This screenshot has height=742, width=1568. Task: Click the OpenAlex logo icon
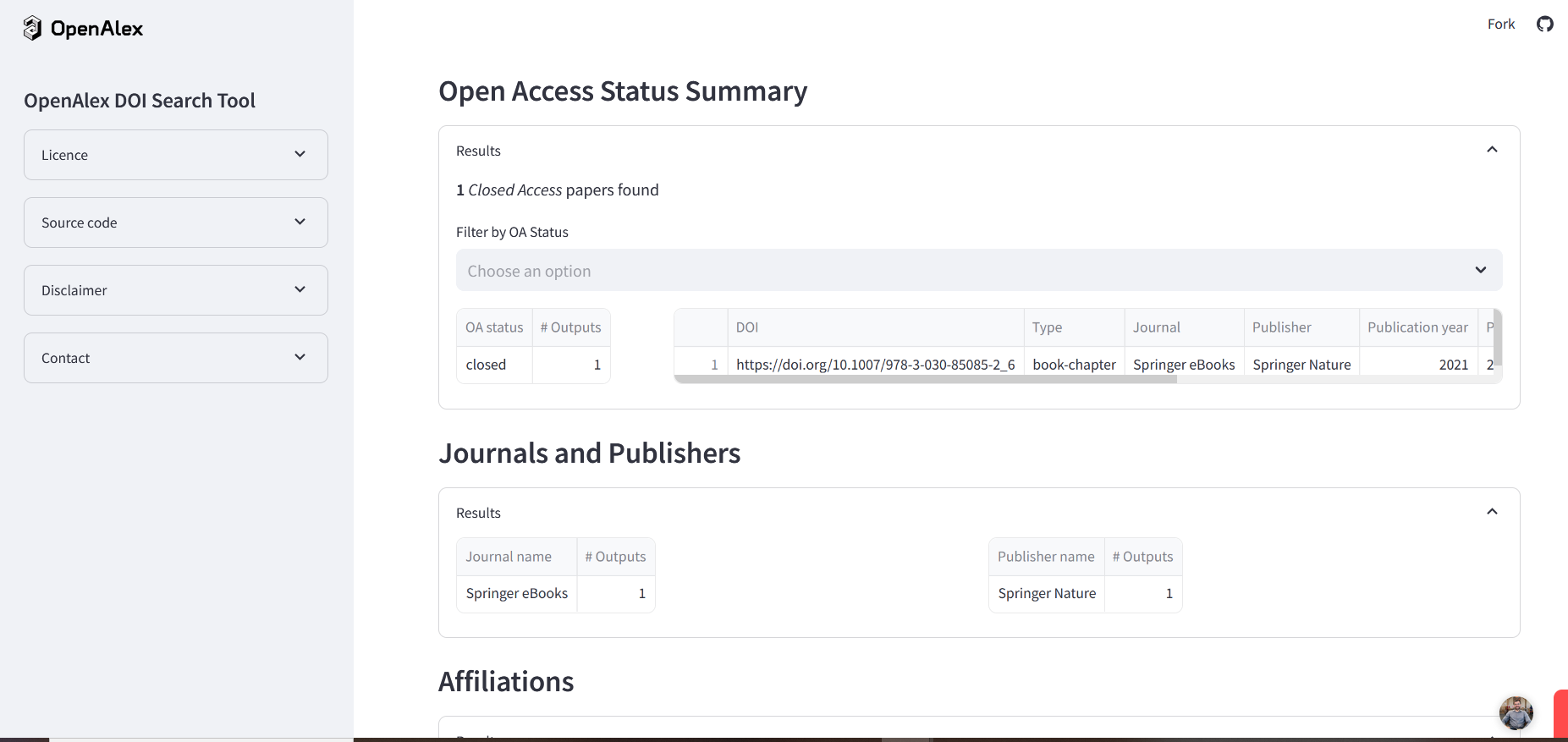click(32, 28)
